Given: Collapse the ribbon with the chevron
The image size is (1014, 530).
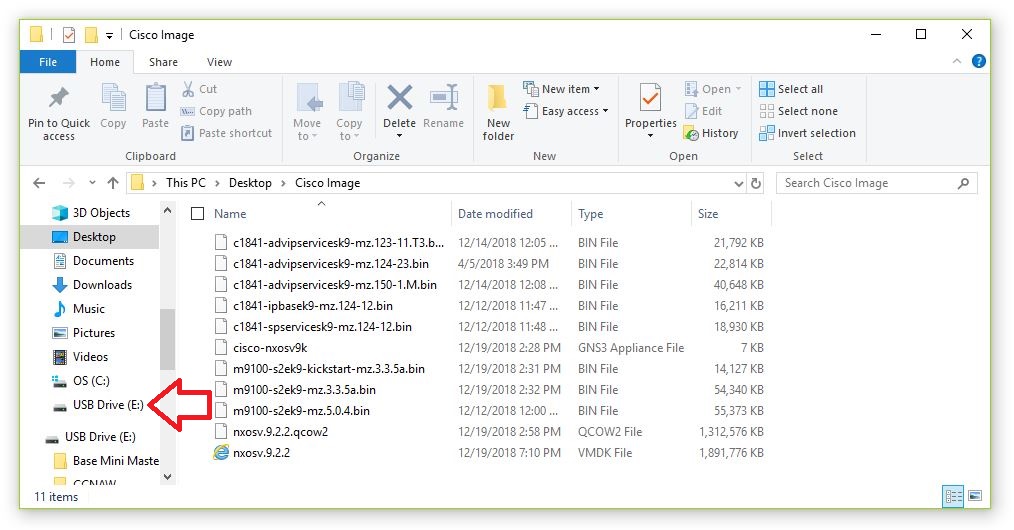Looking at the screenshot, I should (x=957, y=61).
